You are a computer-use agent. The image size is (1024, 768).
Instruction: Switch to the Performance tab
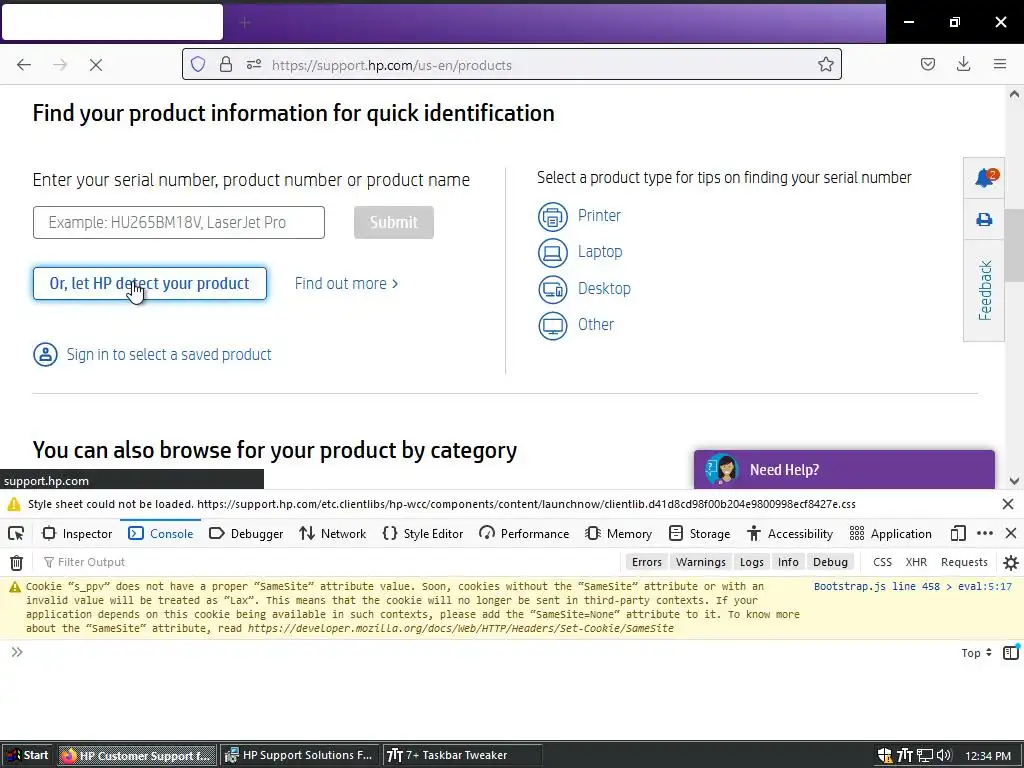coord(524,534)
